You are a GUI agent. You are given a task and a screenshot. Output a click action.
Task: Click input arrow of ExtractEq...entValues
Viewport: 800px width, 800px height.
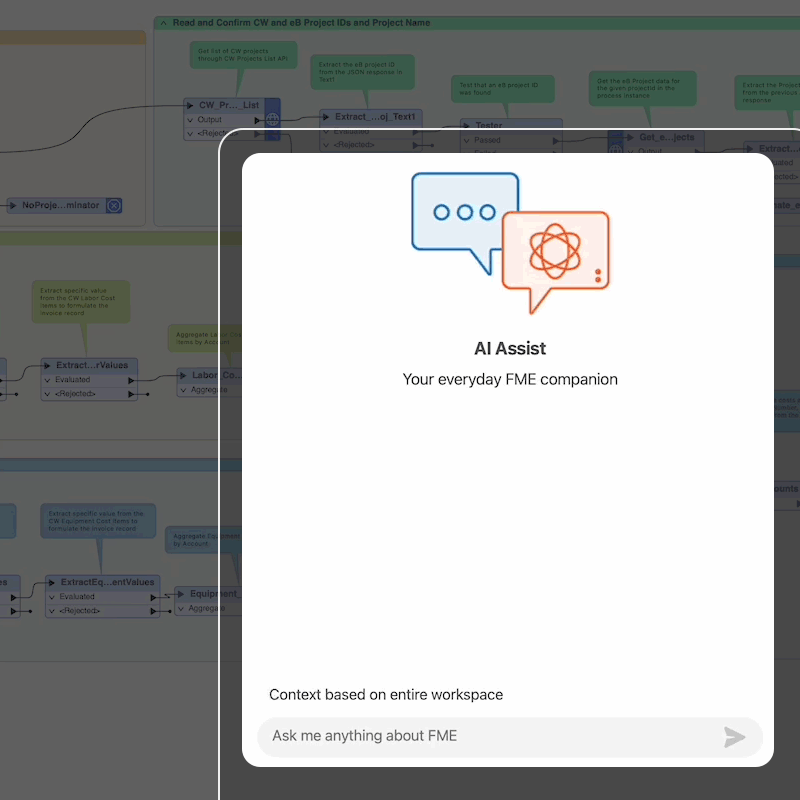pyautogui.click(x=52, y=582)
